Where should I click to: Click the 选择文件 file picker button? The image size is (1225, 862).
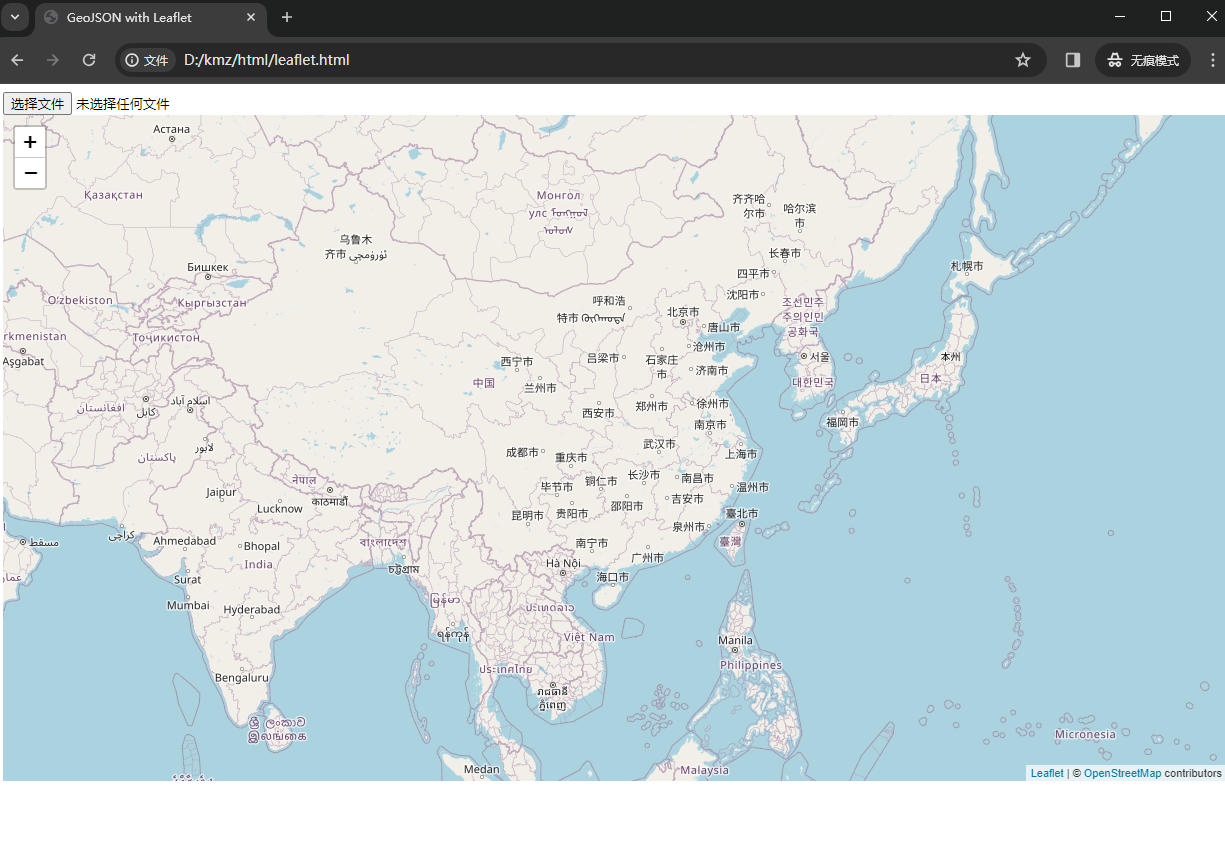[x=37, y=103]
